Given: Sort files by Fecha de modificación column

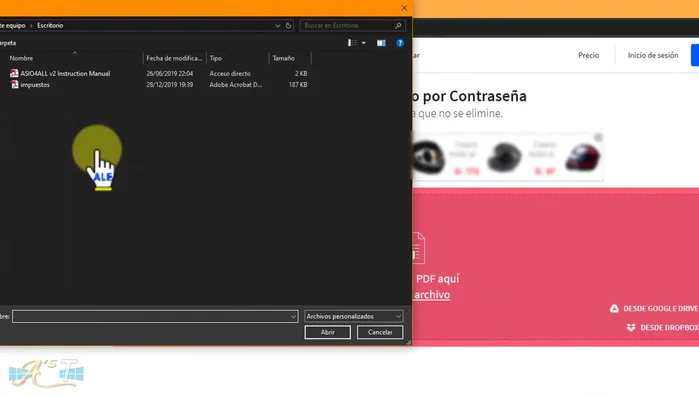Looking at the screenshot, I should pos(174,58).
